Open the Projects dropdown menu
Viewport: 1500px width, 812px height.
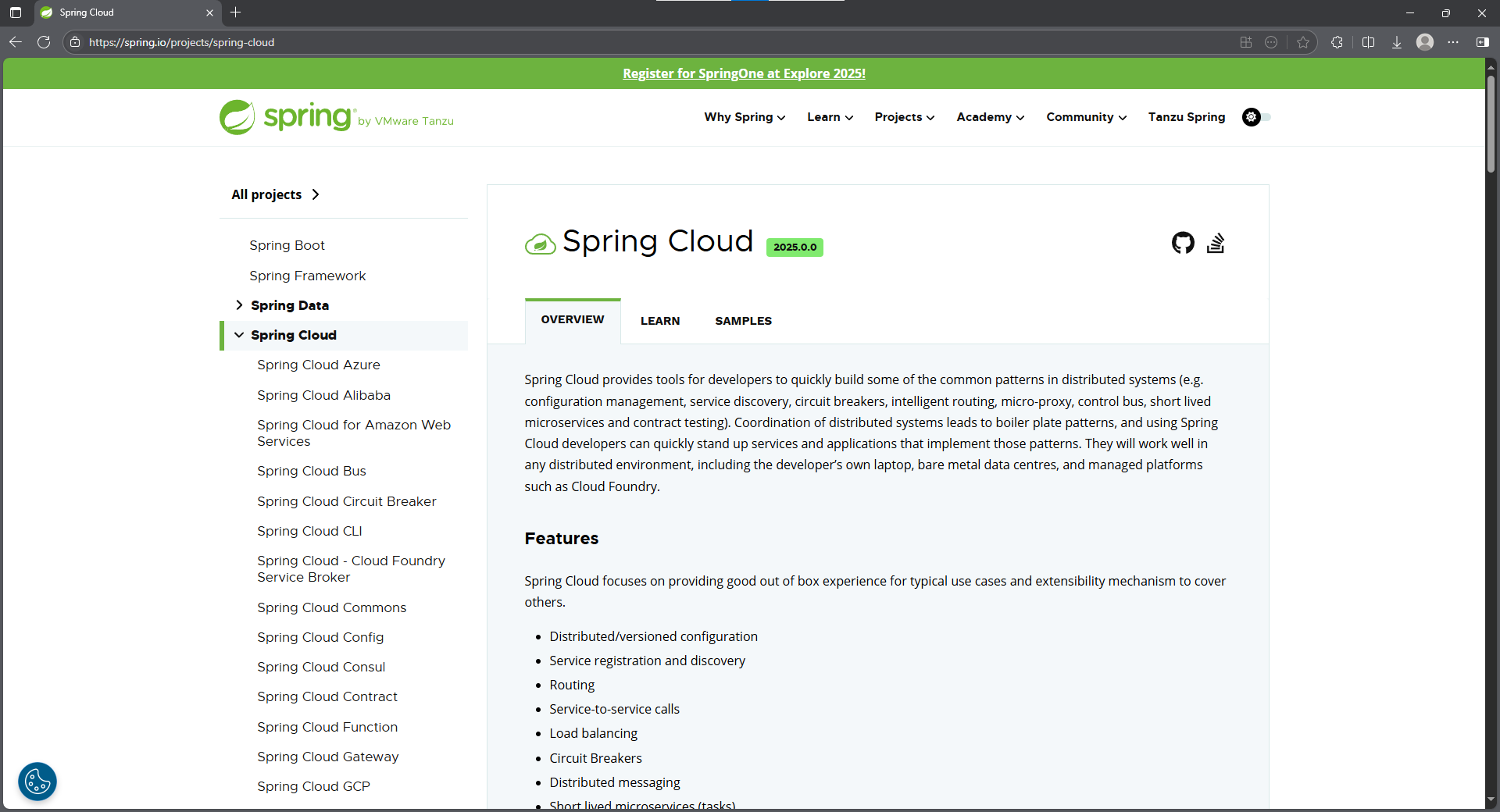click(904, 117)
